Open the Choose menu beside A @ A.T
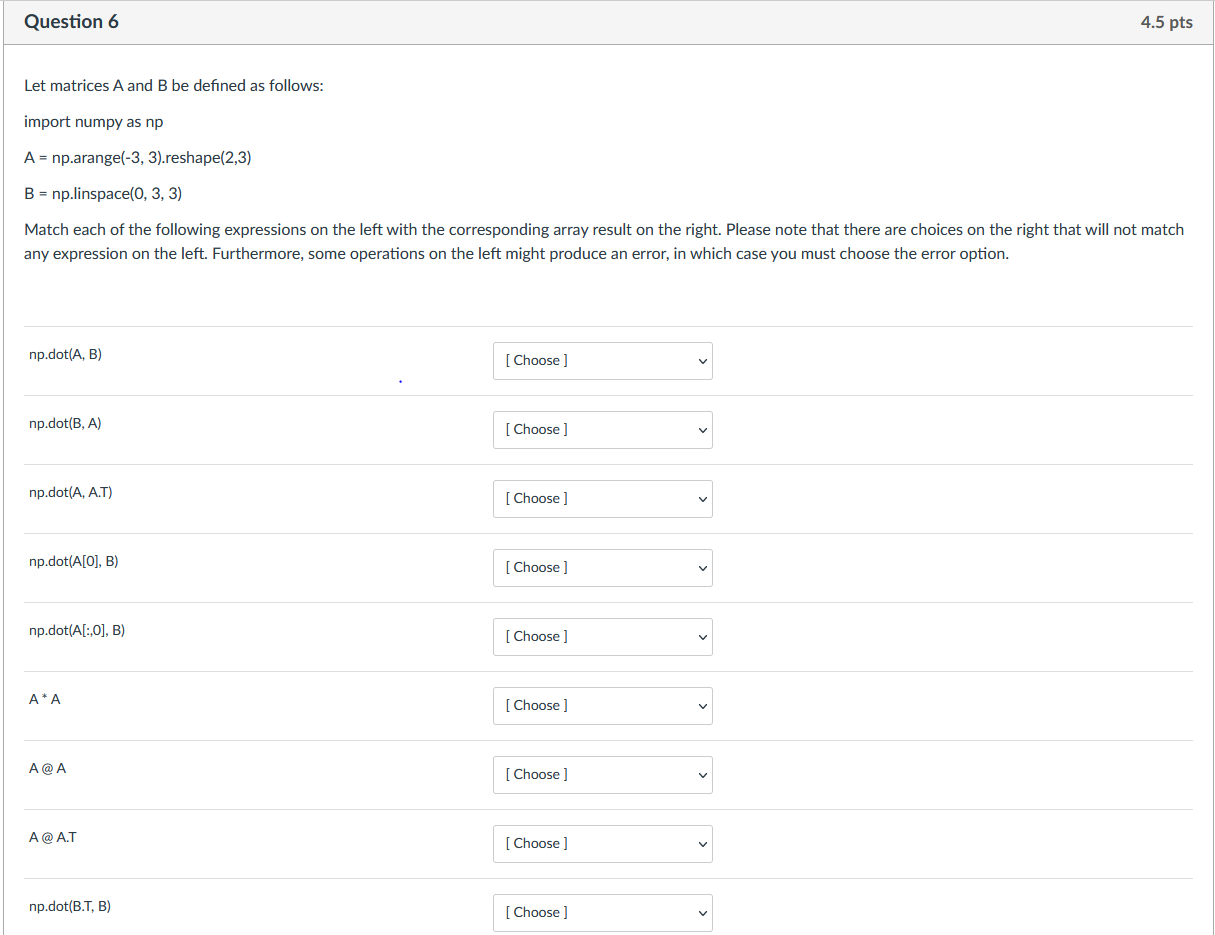 [x=602, y=843]
